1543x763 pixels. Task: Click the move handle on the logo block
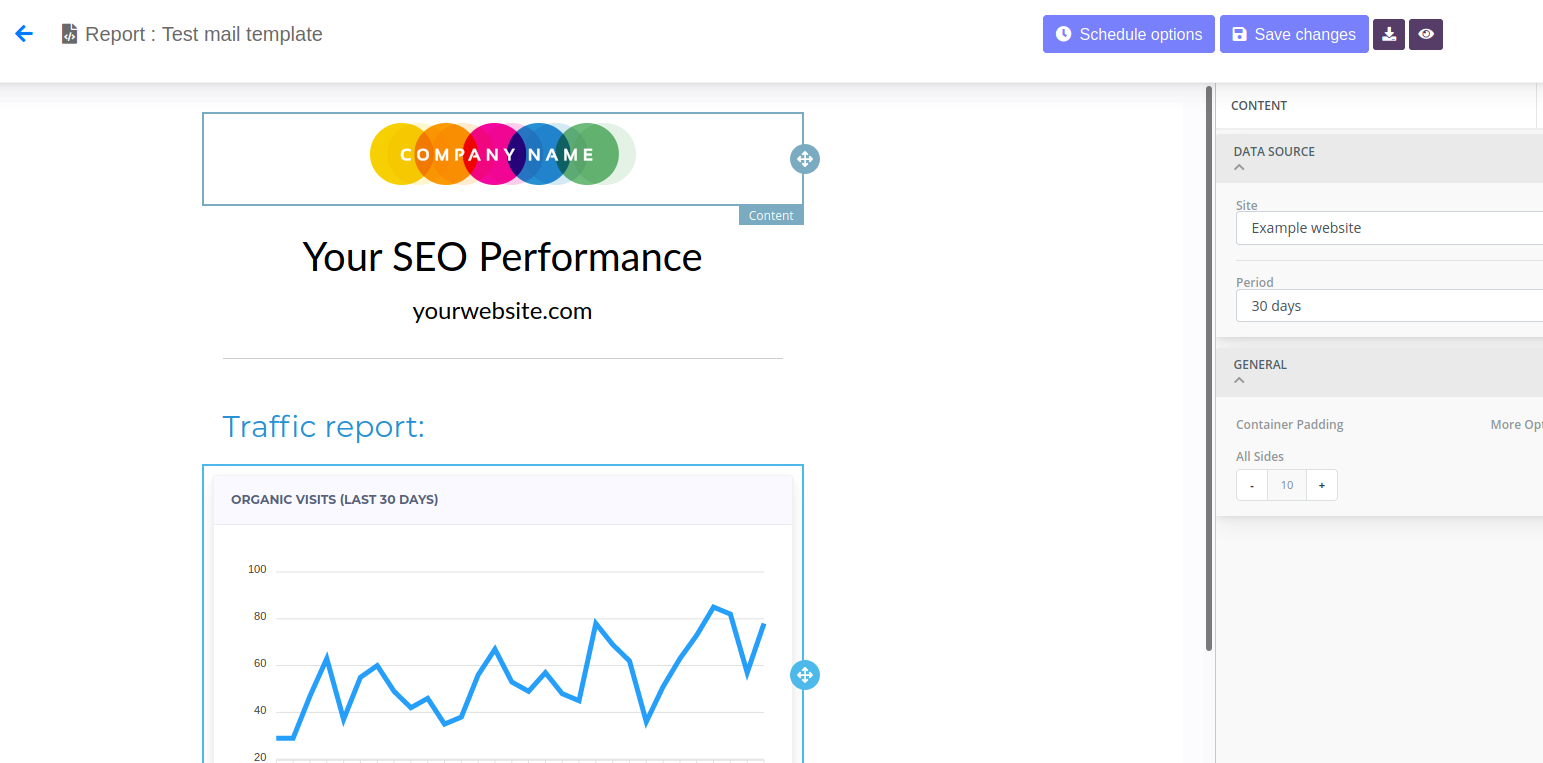coord(805,159)
